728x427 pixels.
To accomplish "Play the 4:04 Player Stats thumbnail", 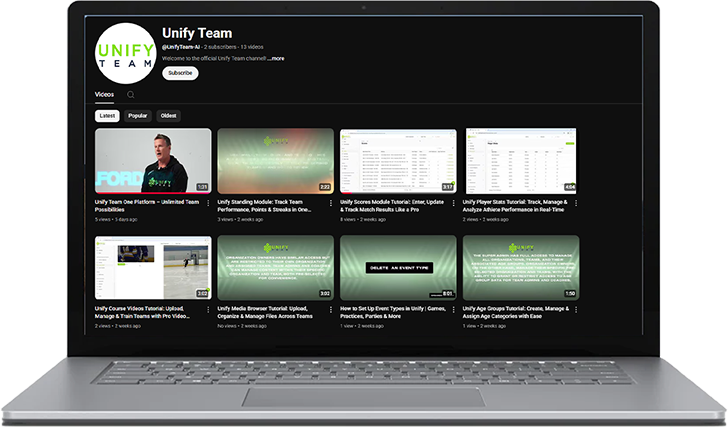I will [x=521, y=161].
